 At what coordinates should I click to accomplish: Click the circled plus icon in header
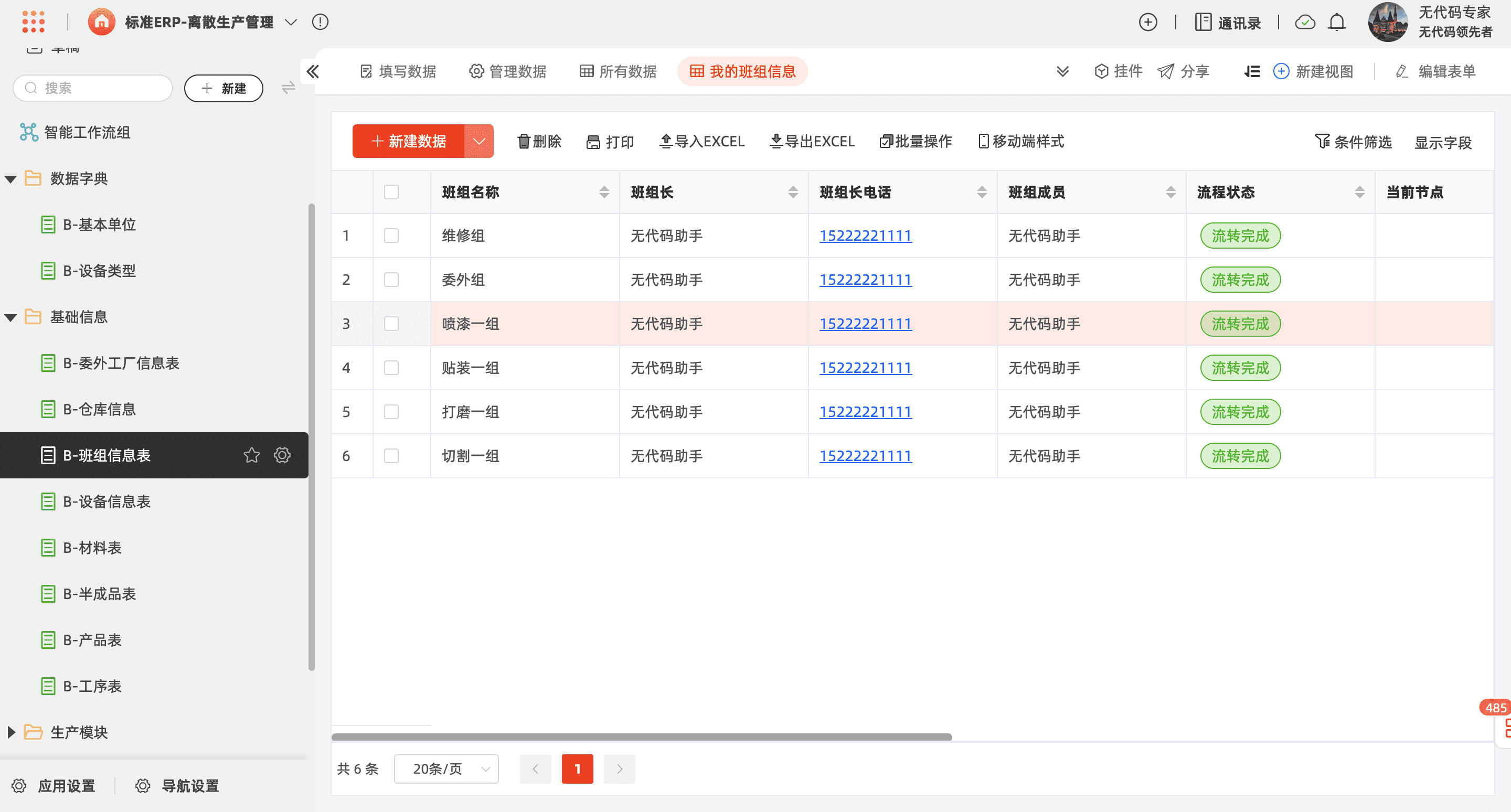pyautogui.click(x=1148, y=22)
